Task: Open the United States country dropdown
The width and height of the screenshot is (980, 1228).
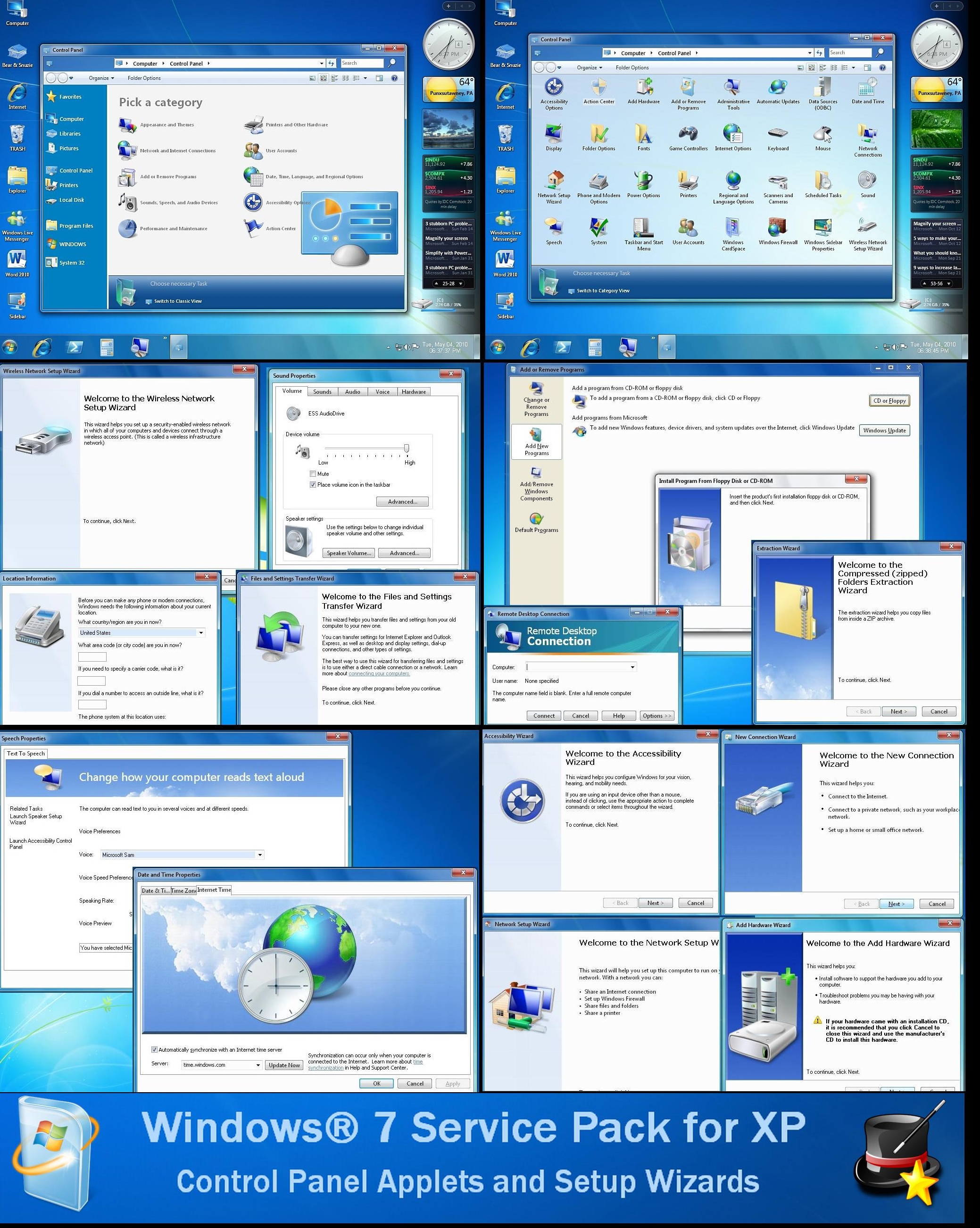Action: point(200,633)
